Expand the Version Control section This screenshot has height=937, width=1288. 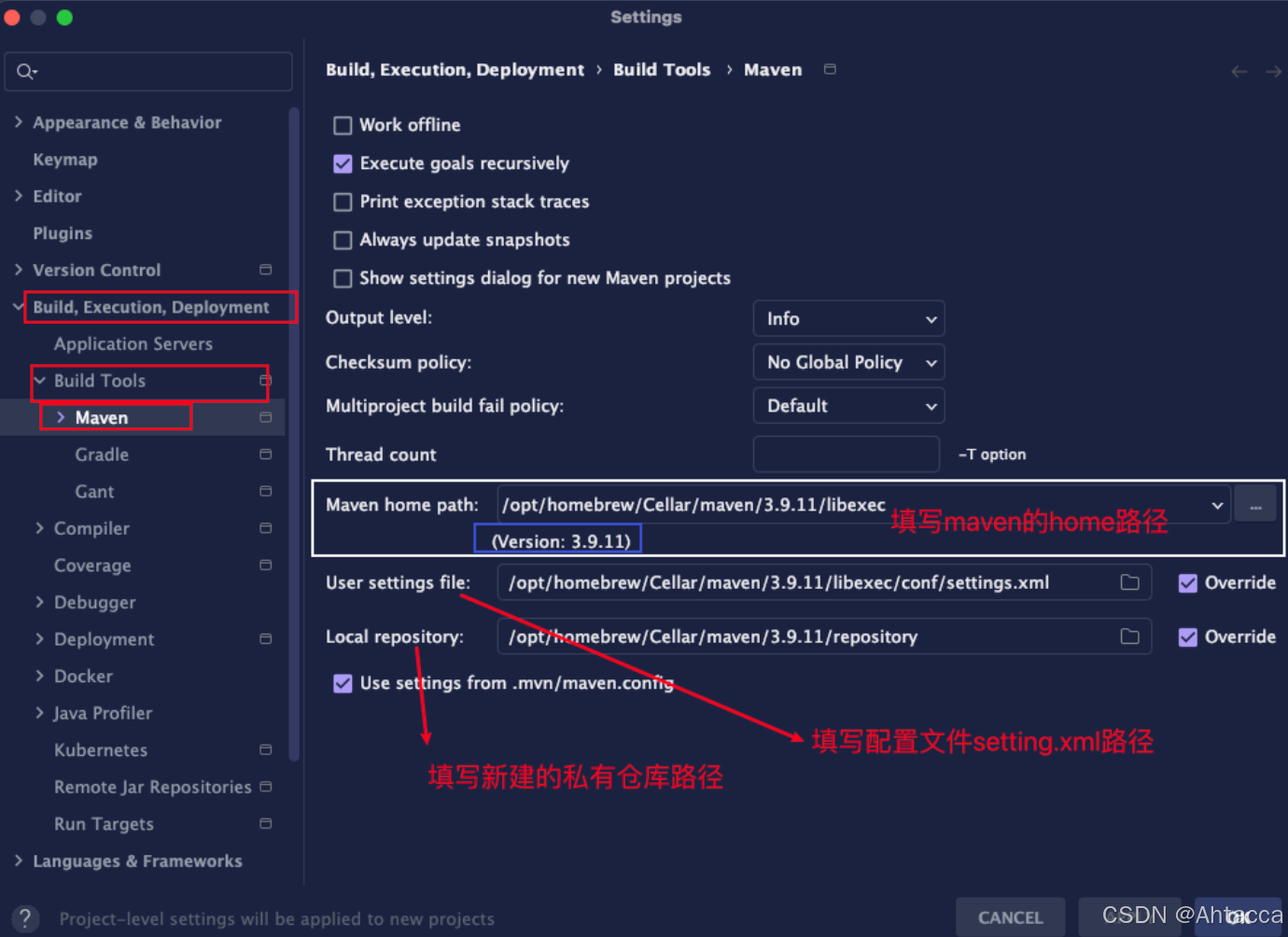[x=19, y=269]
